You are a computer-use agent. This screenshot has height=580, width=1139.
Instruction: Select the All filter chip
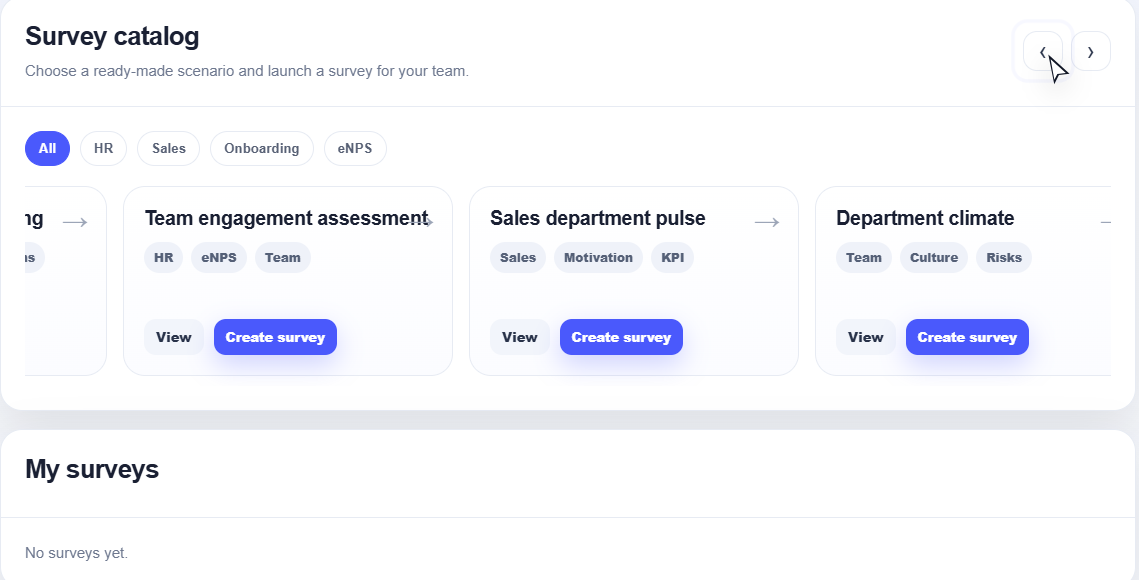coord(47,148)
